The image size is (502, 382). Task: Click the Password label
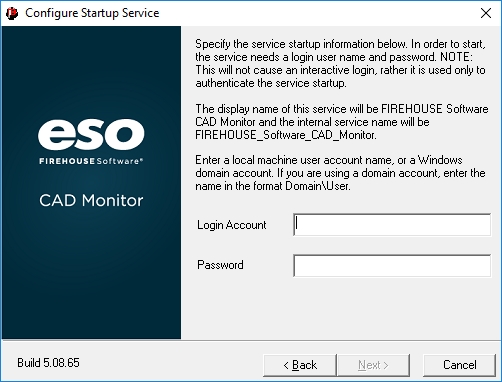click(220, 265)
